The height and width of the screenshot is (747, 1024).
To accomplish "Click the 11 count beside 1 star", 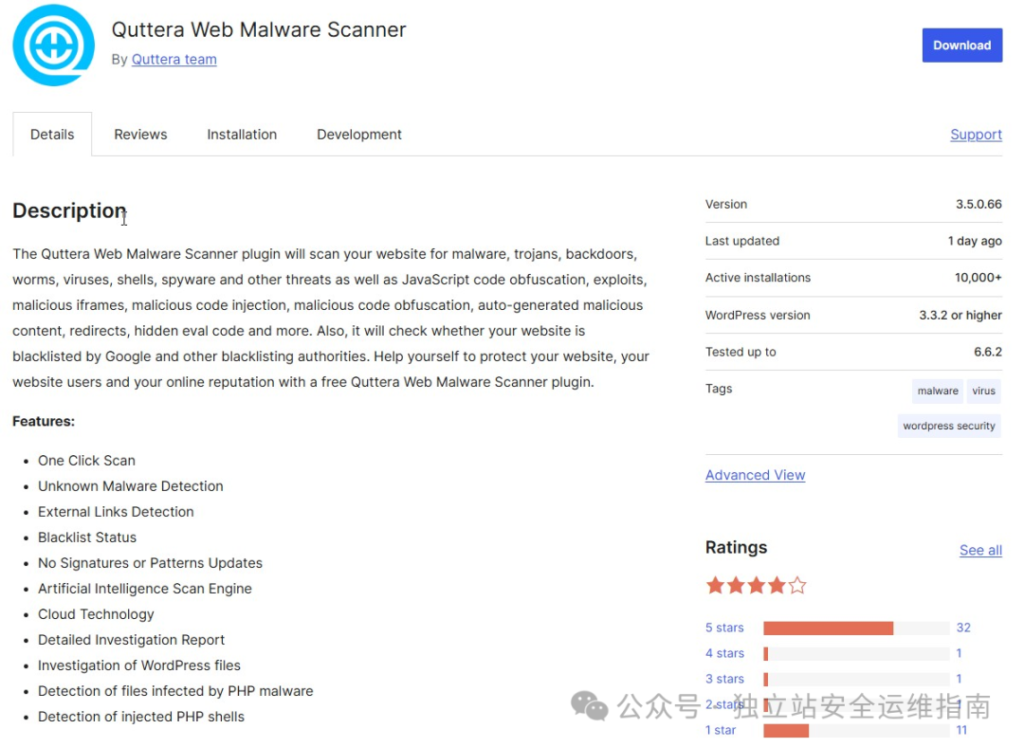I will (961, 730).
